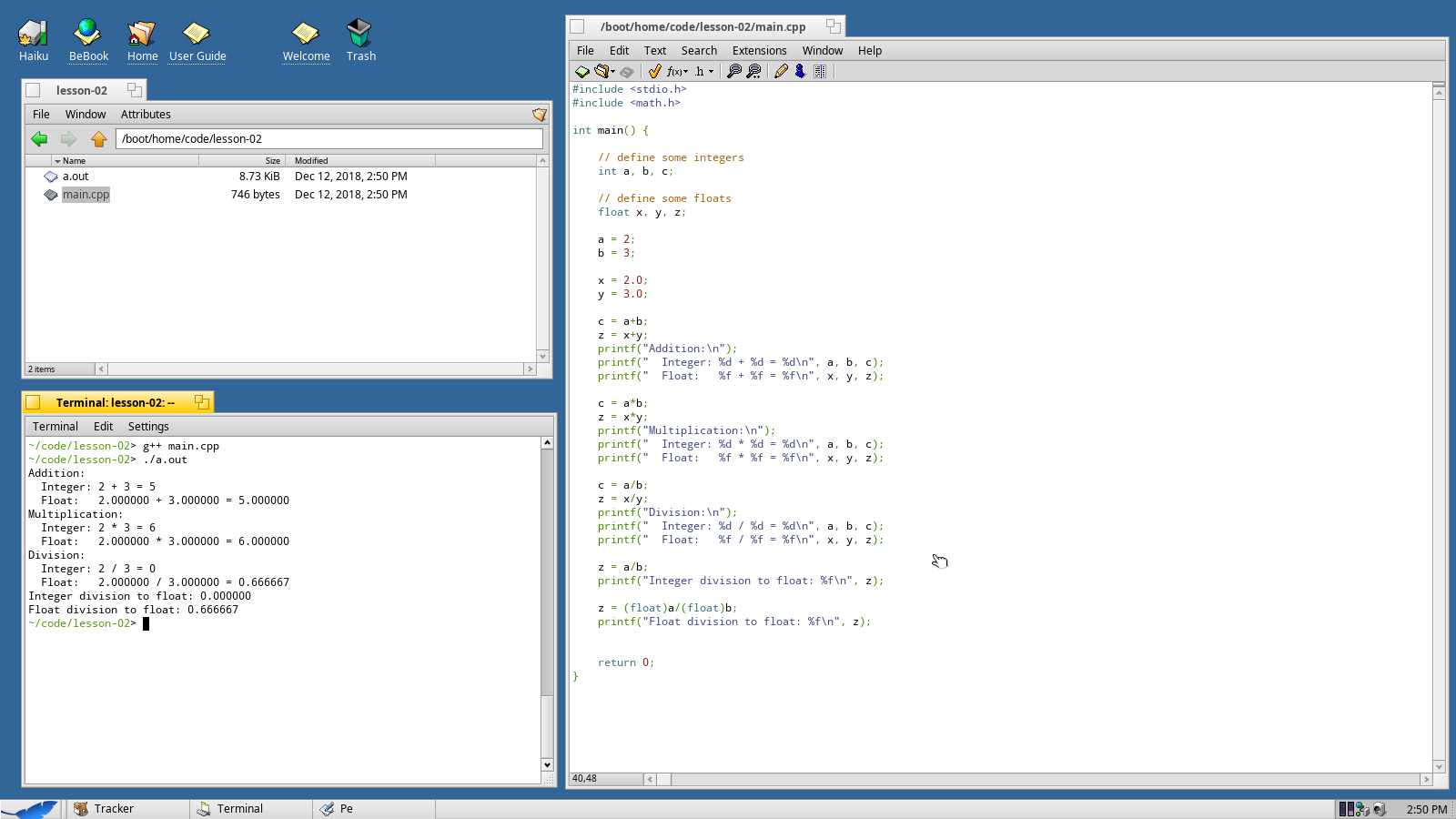Screen dimensions: 1456x819
Task: Open Window menu in lesson-02 Tracker window
Action: pos(86,115)
